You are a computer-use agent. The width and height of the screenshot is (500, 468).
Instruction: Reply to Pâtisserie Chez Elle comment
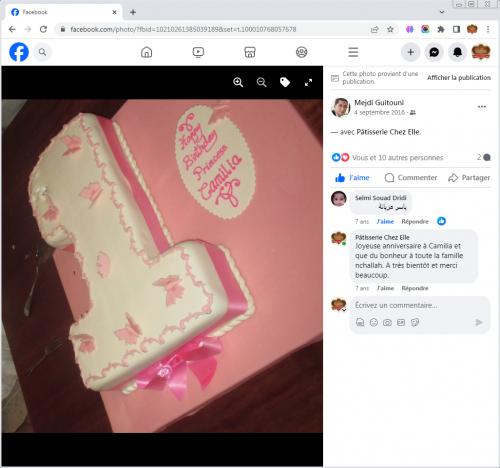coord(415,288)
